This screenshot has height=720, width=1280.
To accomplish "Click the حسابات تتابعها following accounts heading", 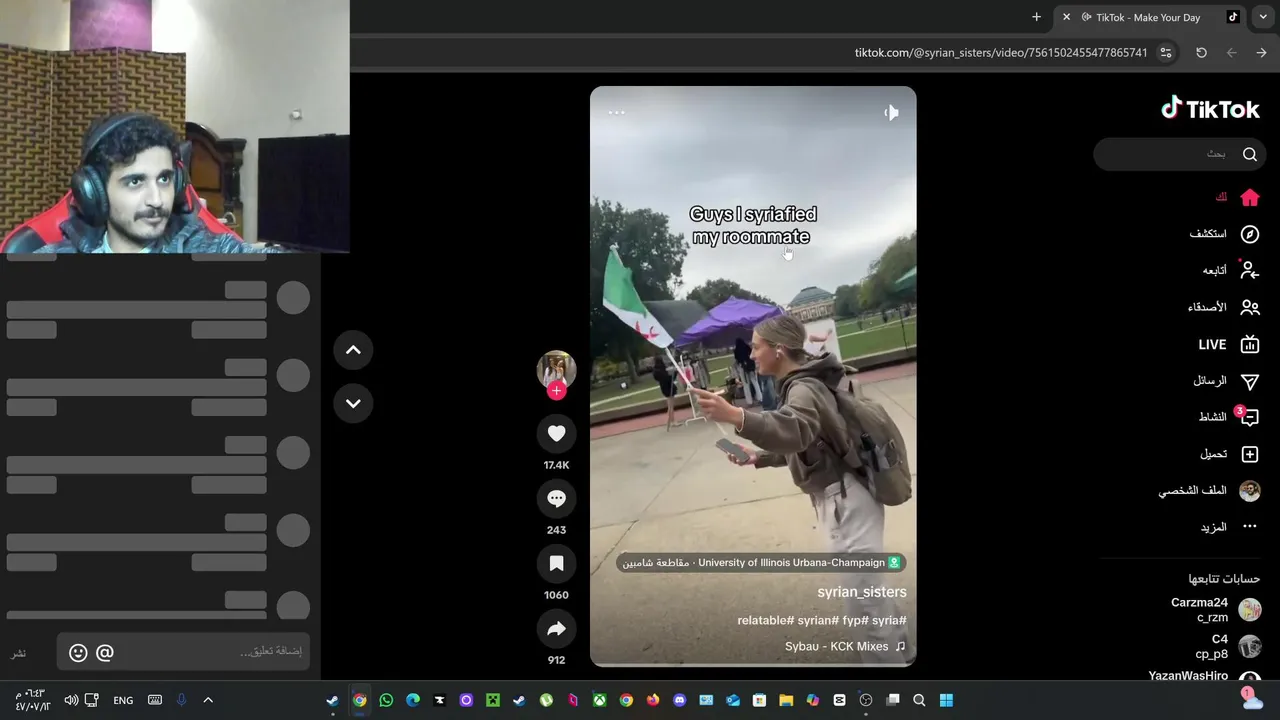I will (1224, 578).
